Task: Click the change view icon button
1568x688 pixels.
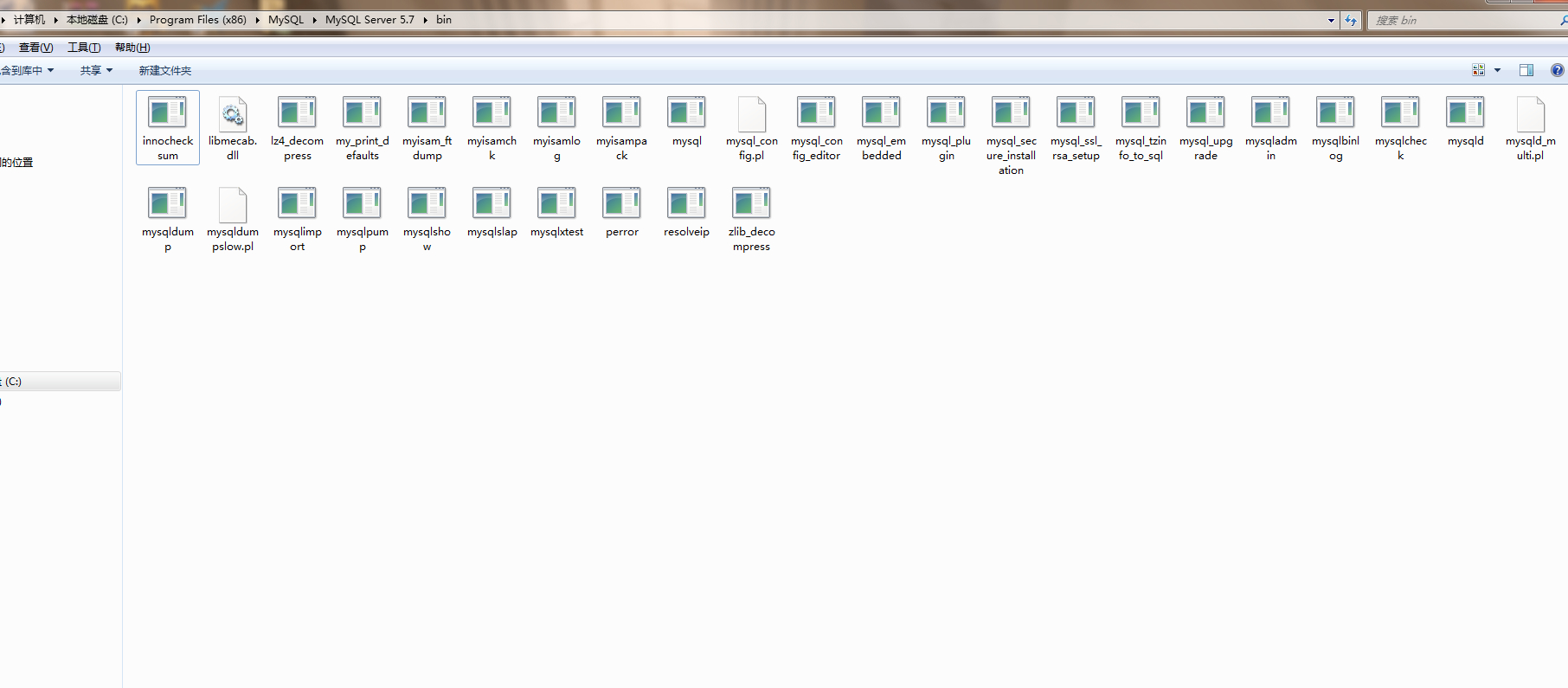Action: click(x=1478, y=70)
